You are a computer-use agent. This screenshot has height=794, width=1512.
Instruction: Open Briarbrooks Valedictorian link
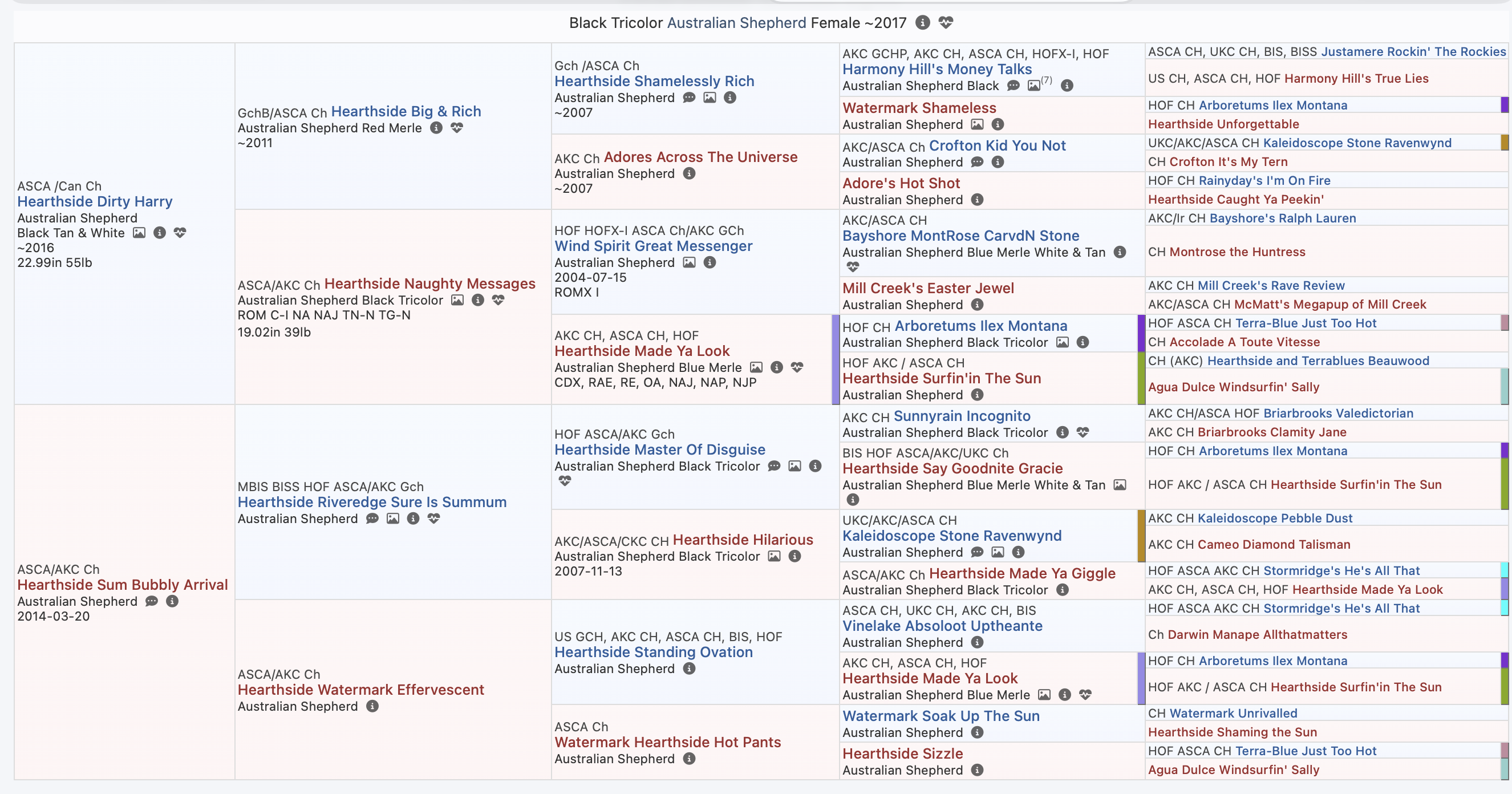1338,413
